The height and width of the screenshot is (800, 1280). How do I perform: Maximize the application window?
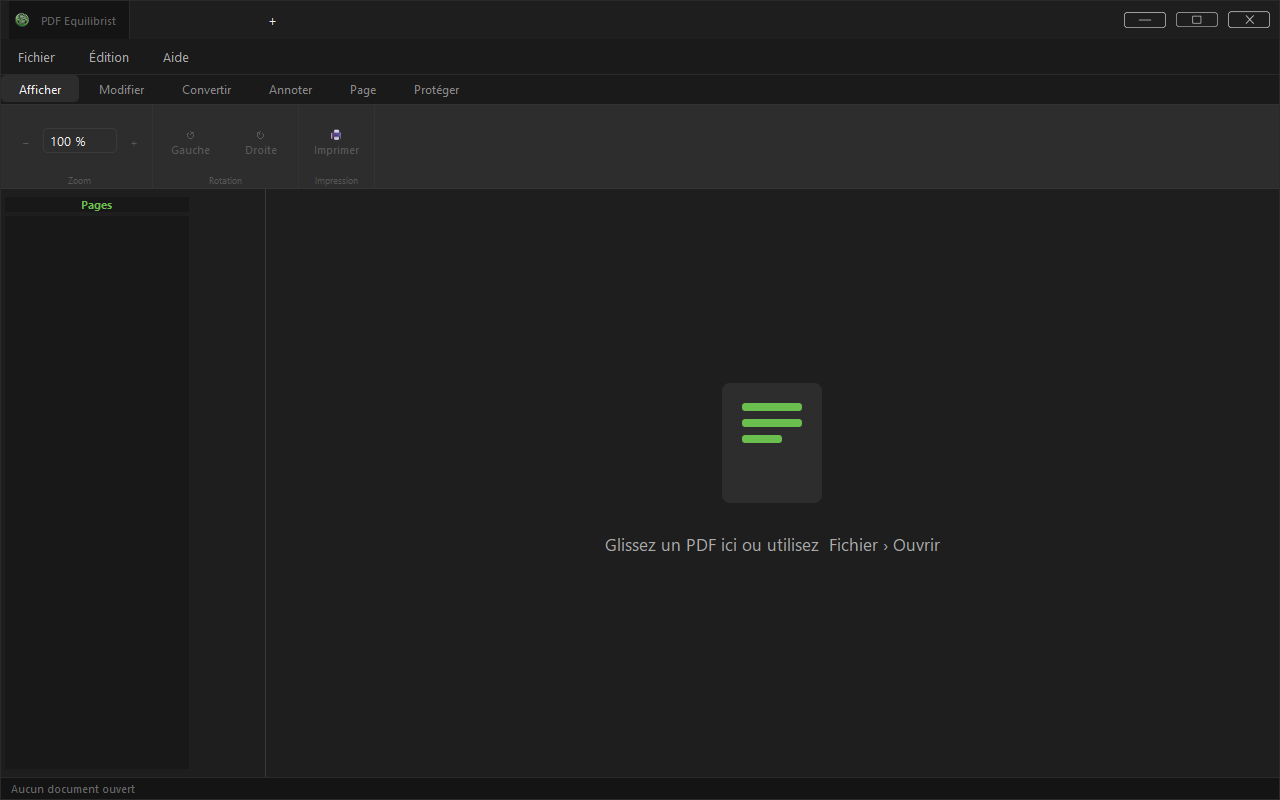(1197, 19)
